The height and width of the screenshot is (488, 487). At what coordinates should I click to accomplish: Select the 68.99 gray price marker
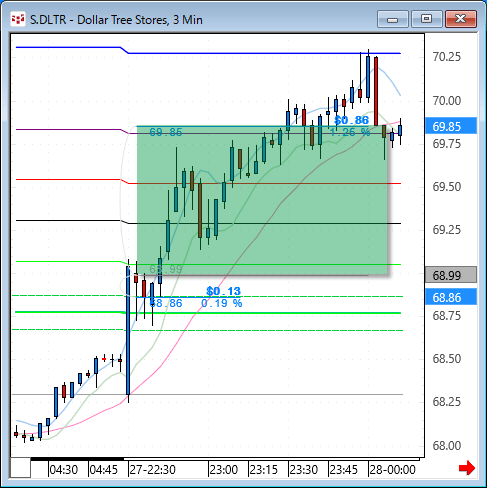coord(451,275)
